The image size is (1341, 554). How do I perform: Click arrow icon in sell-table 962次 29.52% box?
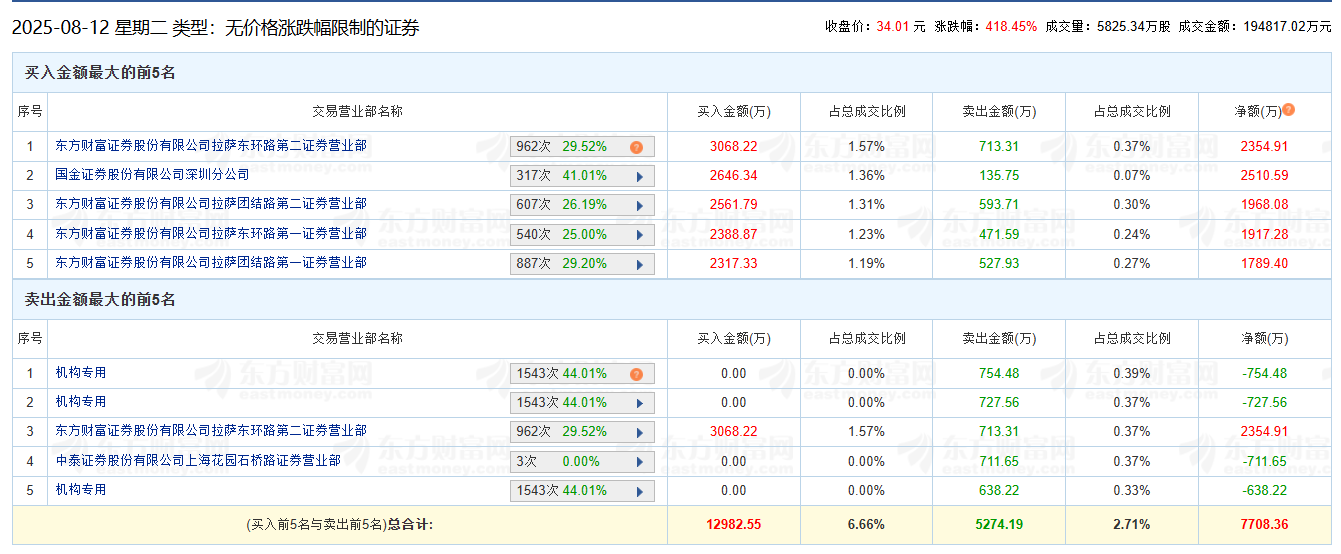(x=640, y=433)
